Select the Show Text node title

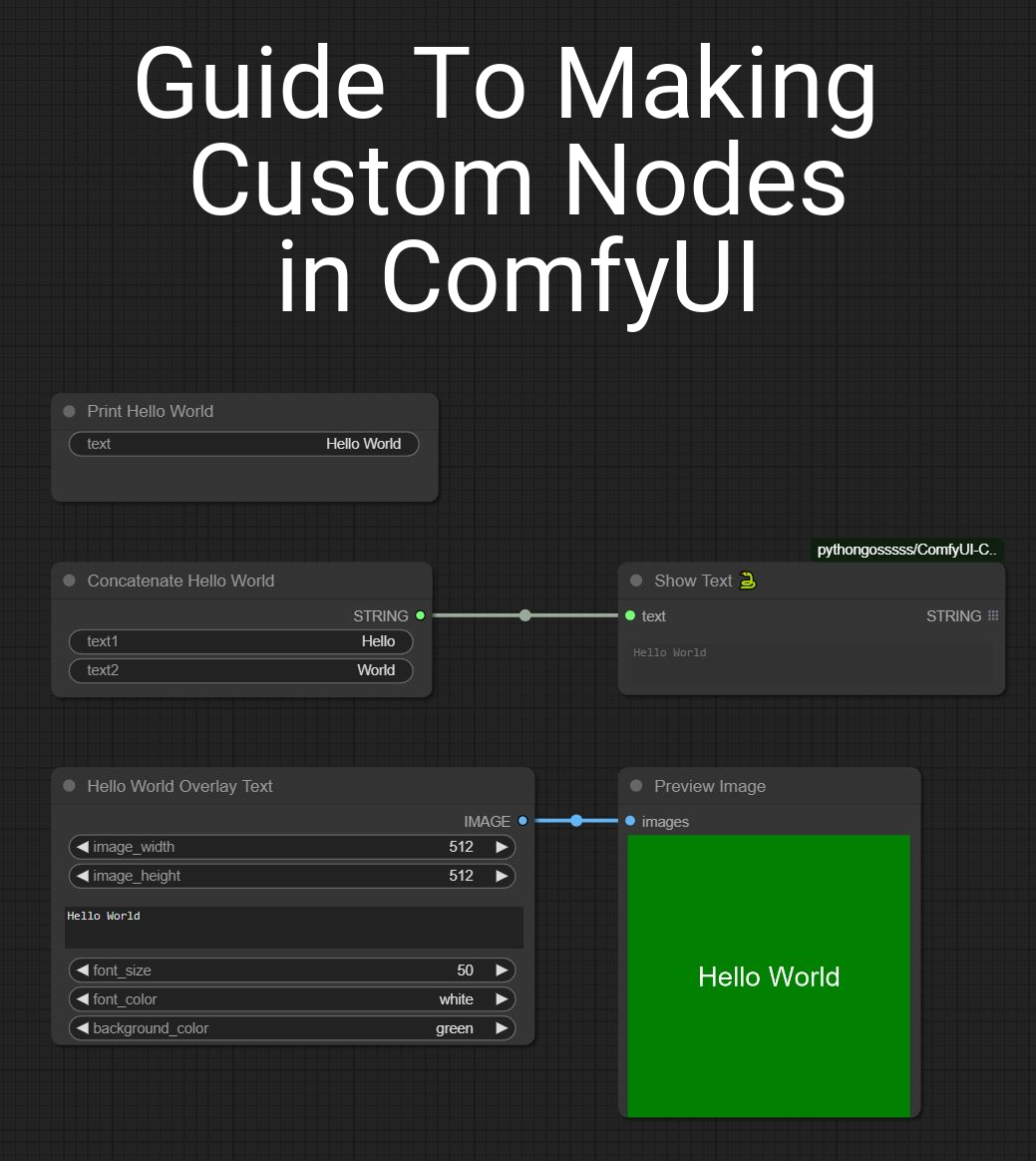[x=693, y=580]
